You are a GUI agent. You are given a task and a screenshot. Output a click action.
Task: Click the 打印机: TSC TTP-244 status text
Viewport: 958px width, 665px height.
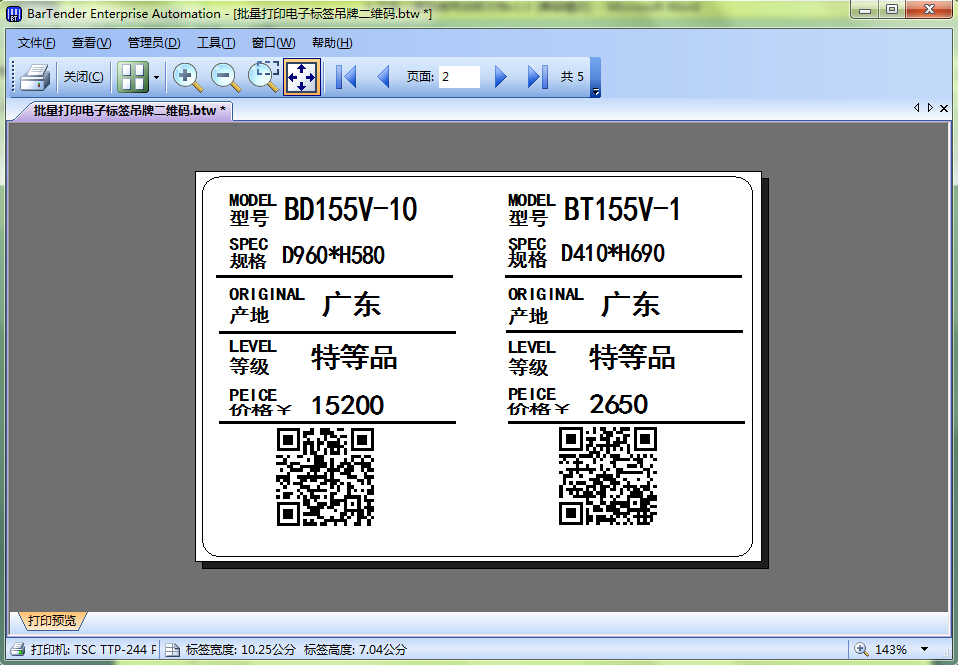pyautogui.click(x=93, y=650)
